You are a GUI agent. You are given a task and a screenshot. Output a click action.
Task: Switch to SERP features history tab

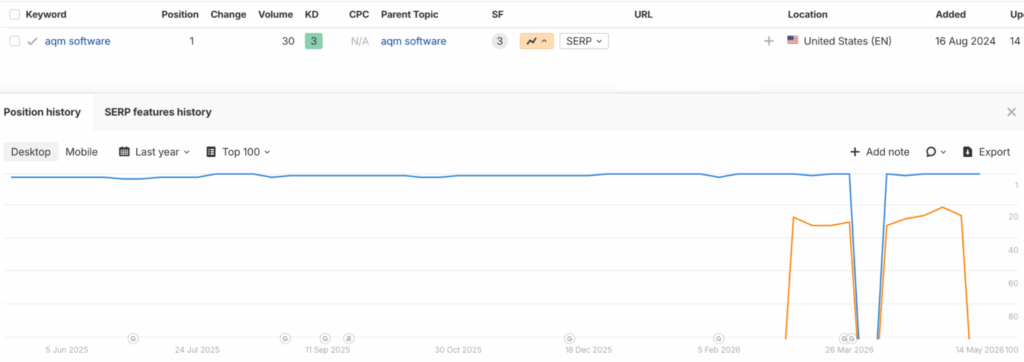[158, 112]
